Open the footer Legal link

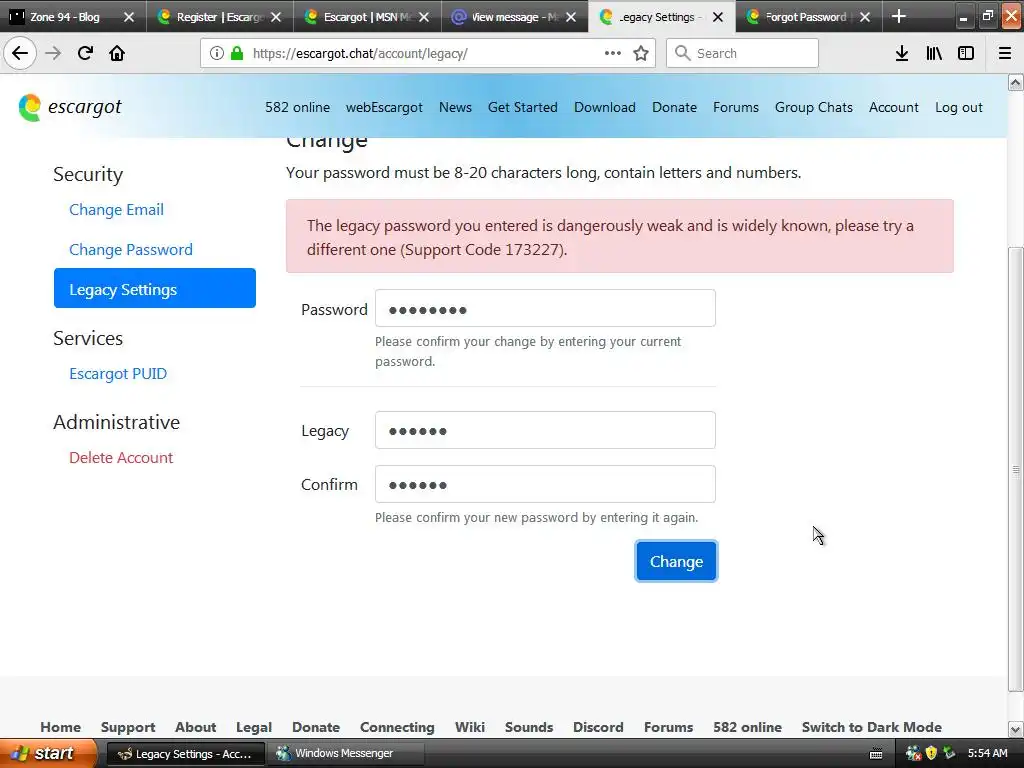[x=254, y=727]
